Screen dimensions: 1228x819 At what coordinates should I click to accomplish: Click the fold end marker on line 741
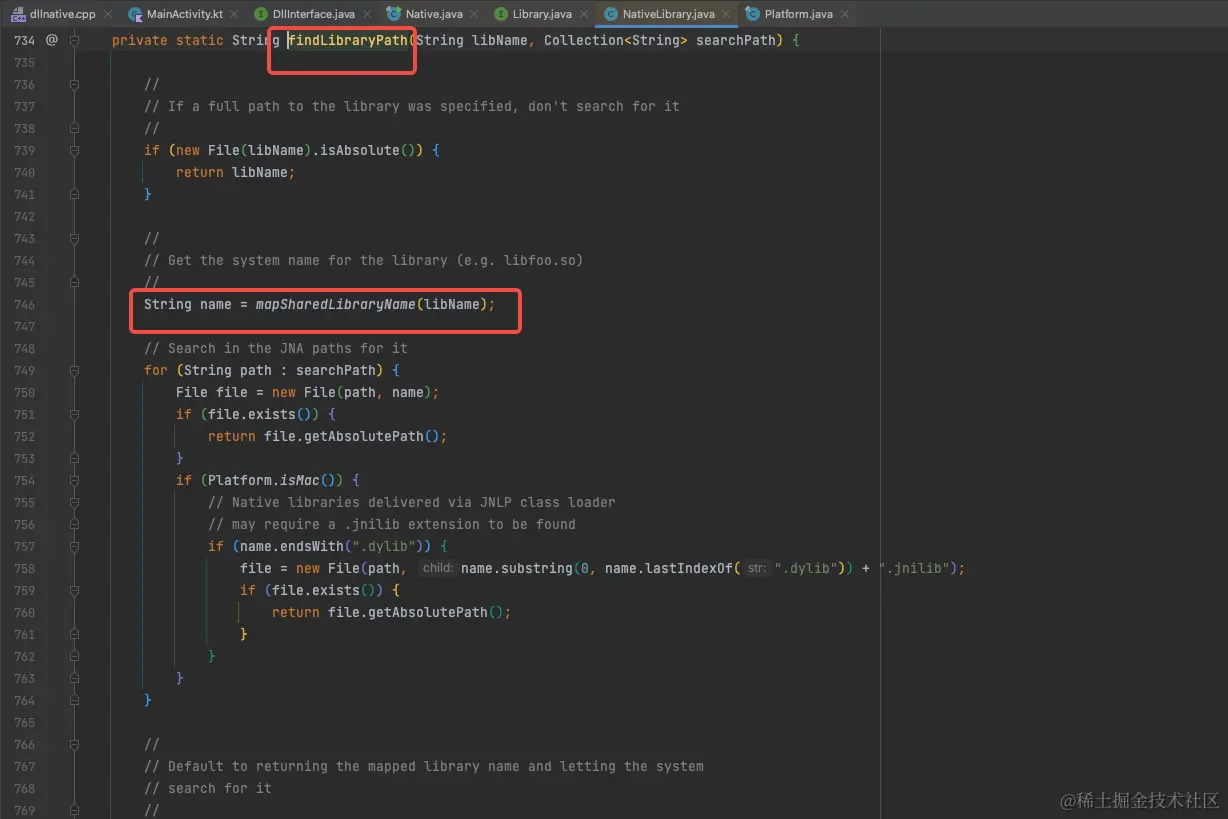75,195
